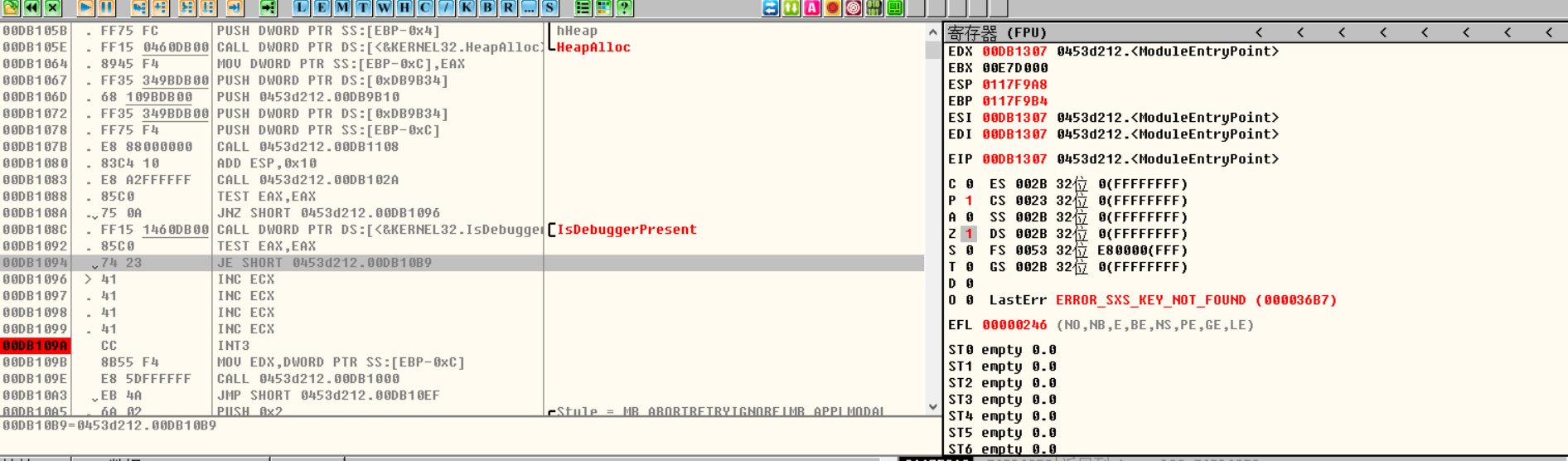The height and width of the screenshot is (461, 1568).
Task: Select the ESP register value 0117F9A8
Action: 1014,85
